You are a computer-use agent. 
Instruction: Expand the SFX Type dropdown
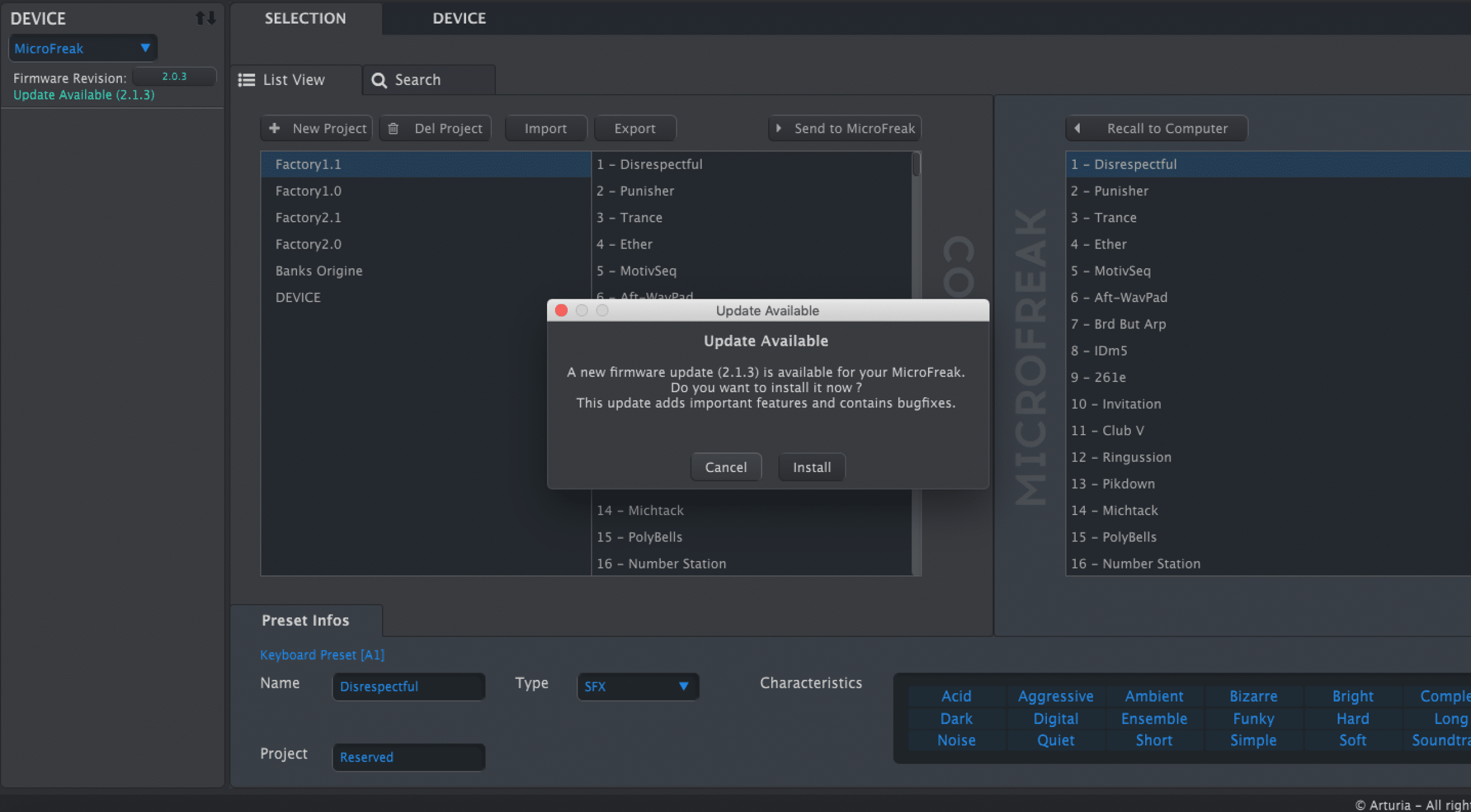[x=638, y=686]
